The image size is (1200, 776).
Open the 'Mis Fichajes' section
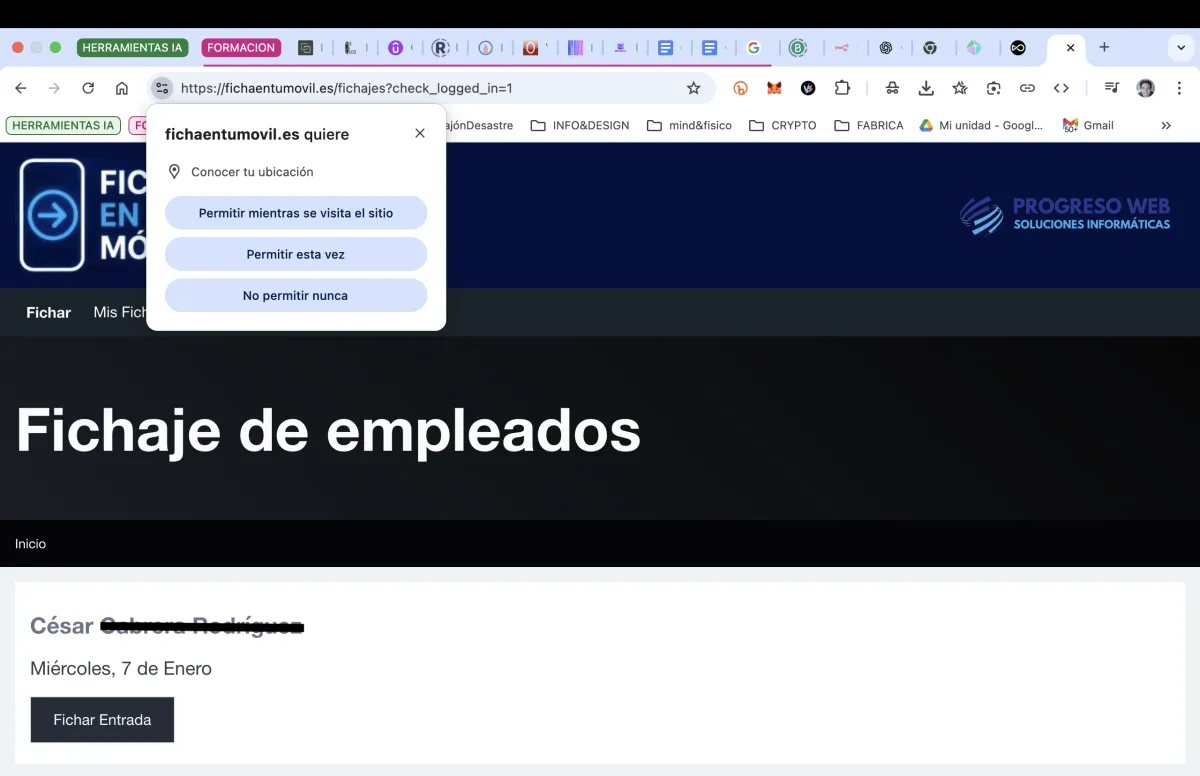click(121, 312)
